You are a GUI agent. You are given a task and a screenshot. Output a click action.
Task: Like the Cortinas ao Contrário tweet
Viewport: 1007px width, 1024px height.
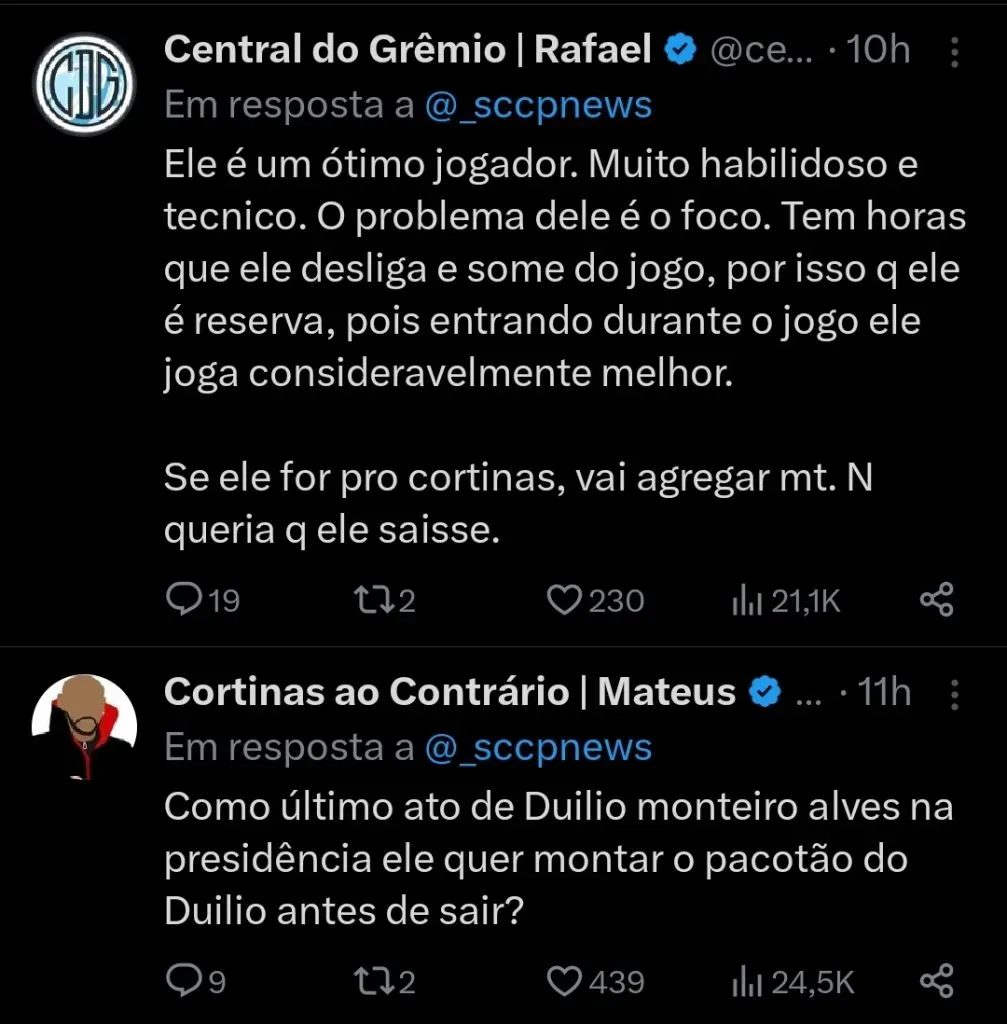point(566,981)
